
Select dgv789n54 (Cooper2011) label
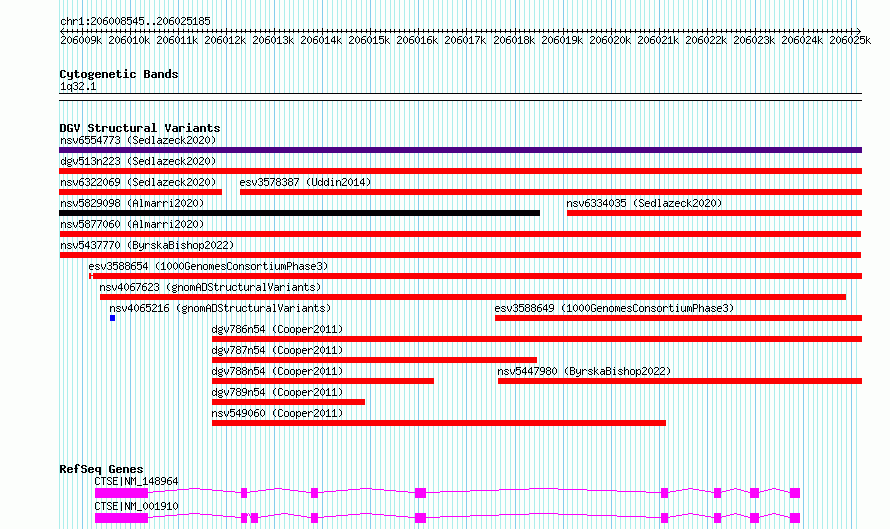coord(277,392)
